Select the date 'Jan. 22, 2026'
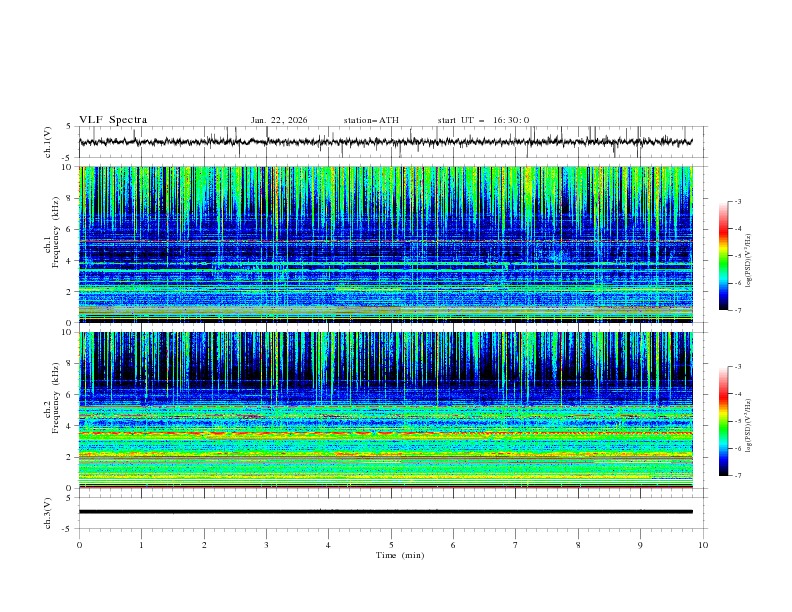 [x=279, y=120]
